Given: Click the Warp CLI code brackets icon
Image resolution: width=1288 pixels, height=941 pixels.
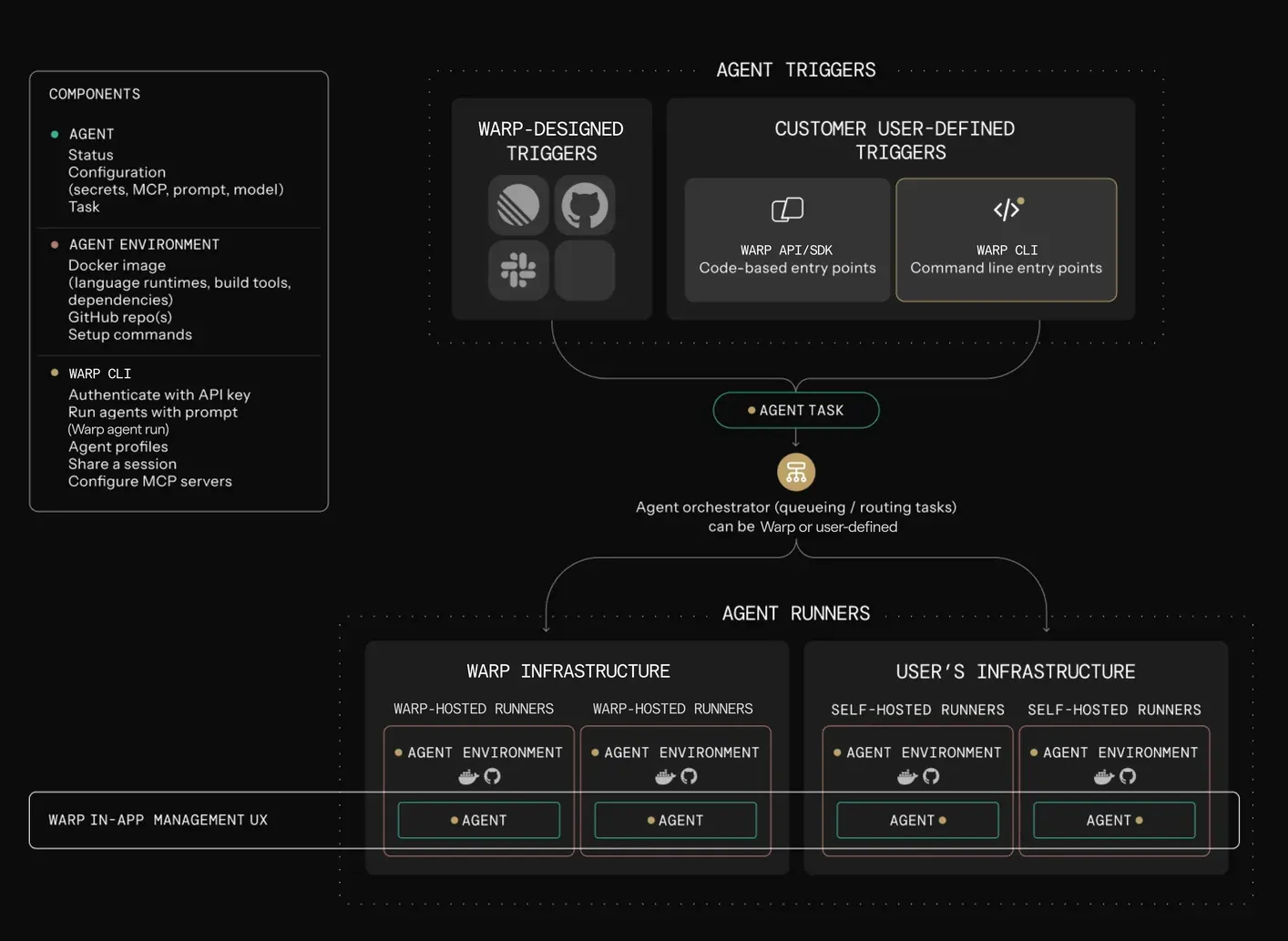Looking at the screenshot, I should tap(1007, 209).
